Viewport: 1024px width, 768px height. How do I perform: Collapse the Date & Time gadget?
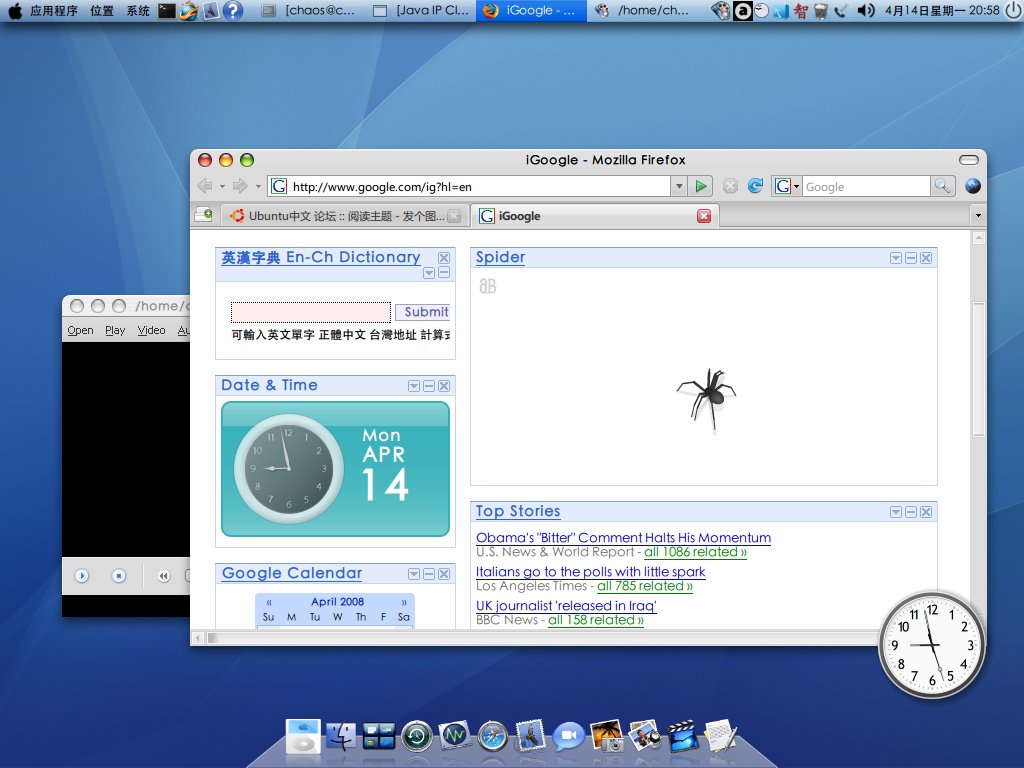tap(429, 386)
